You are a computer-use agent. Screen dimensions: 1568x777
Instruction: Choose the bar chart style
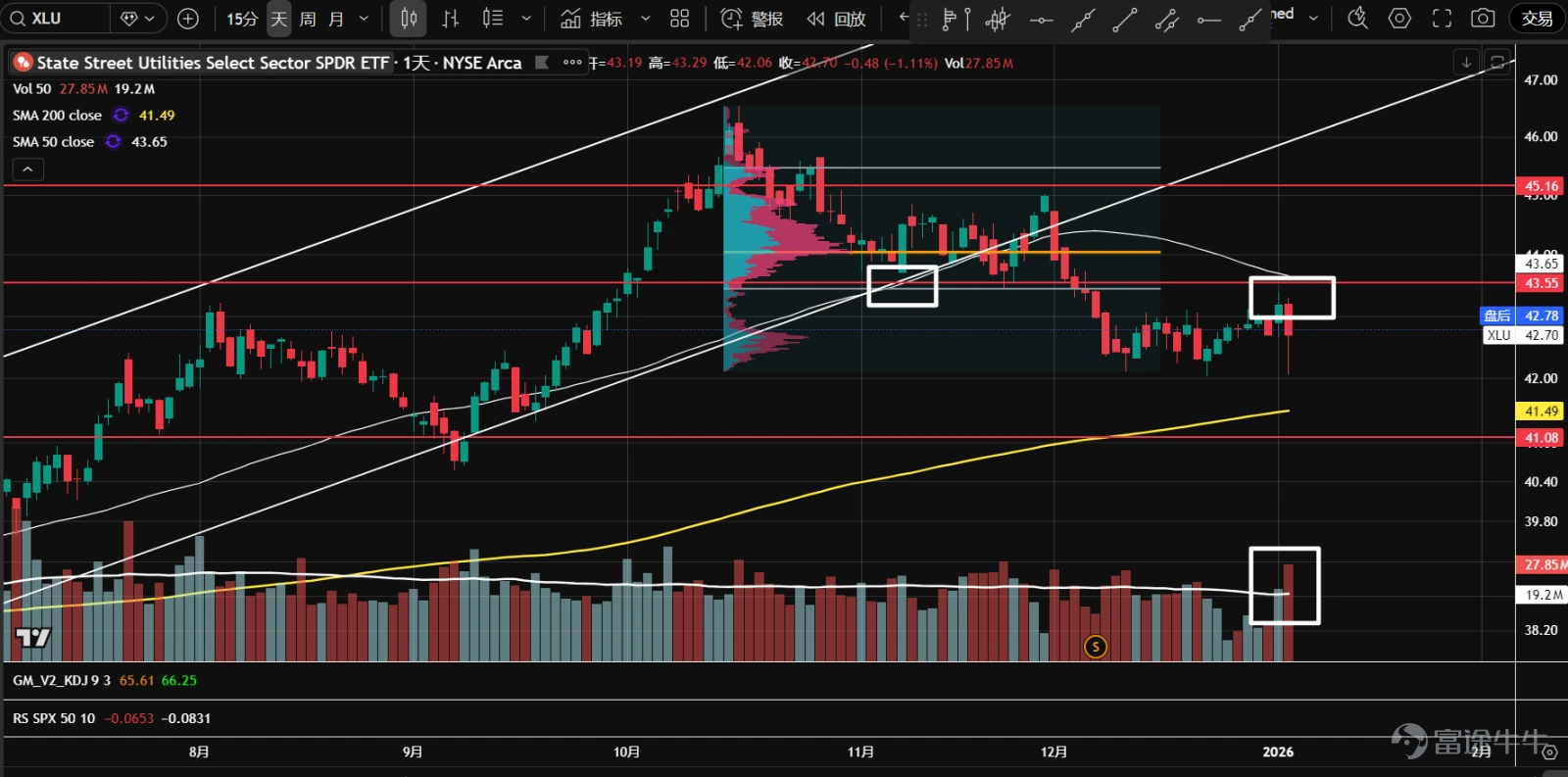coord(451,19)
